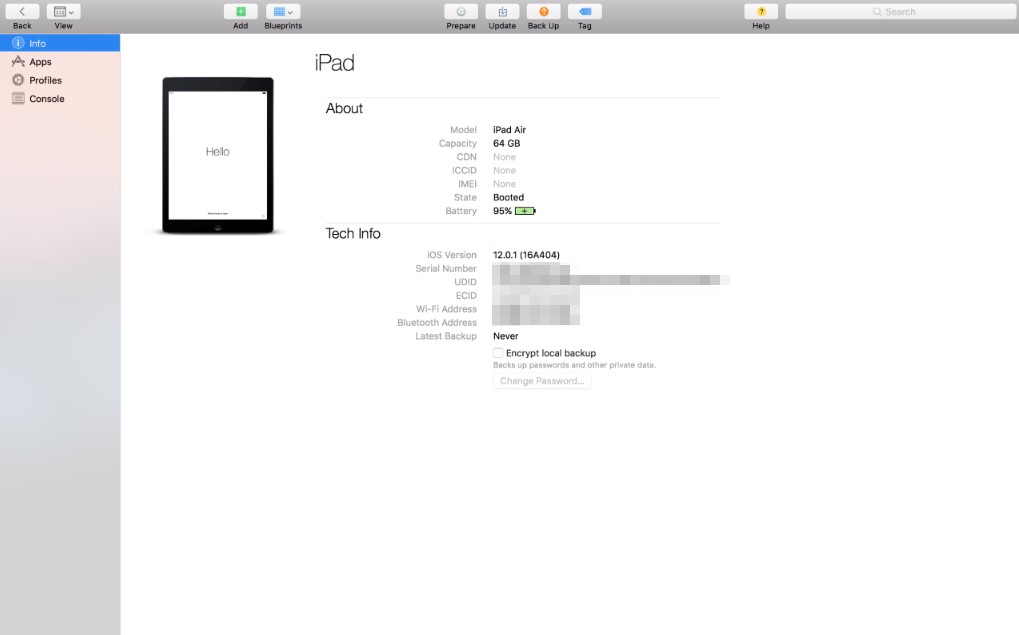Screen dimensions: 1019x635
Task: Click the Back arrow button
Action: pos(22,11)
